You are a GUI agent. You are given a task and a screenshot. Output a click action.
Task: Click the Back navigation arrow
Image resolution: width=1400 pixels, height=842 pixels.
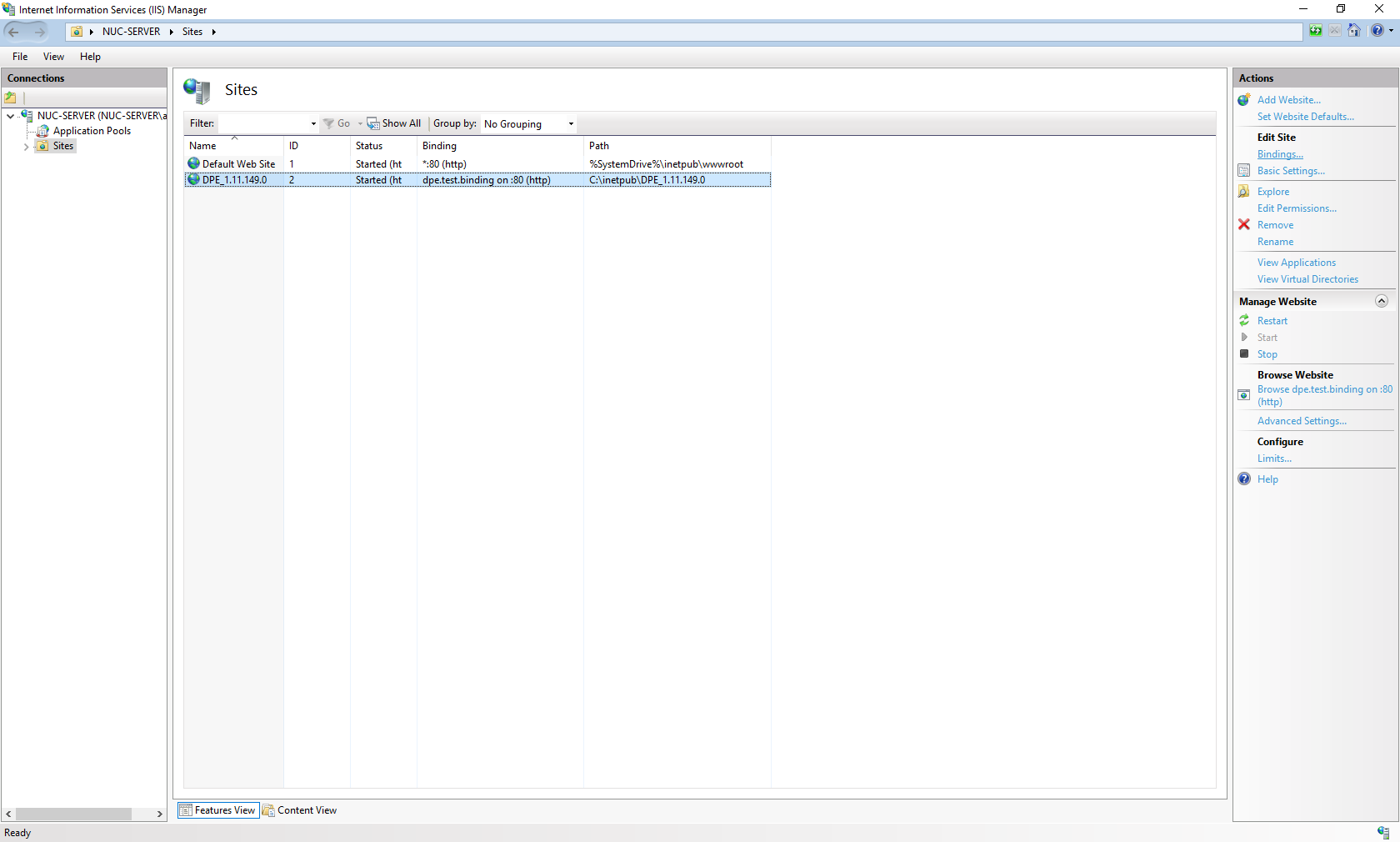[14, 32]
